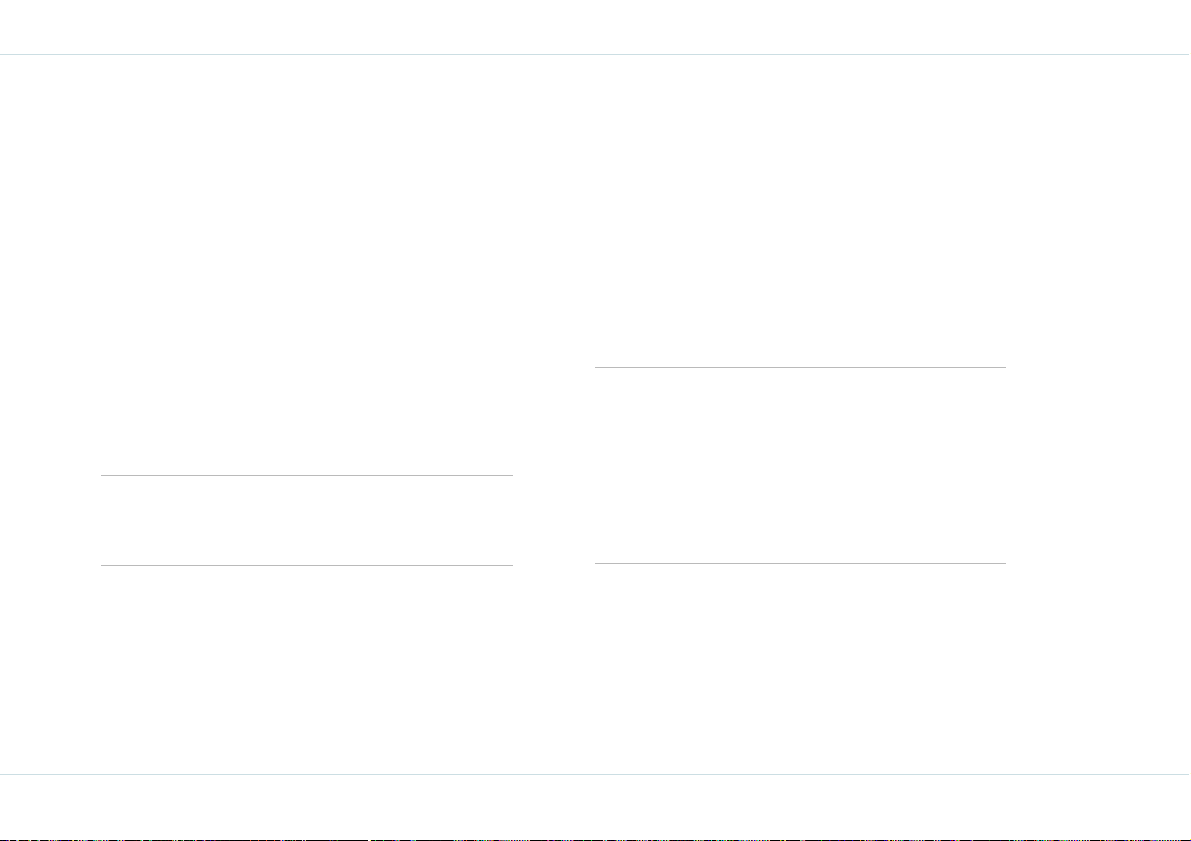The image size is (1191, 841).
Task: Click the empty footer area below bottom line
Action: click(x=596, y=806)
